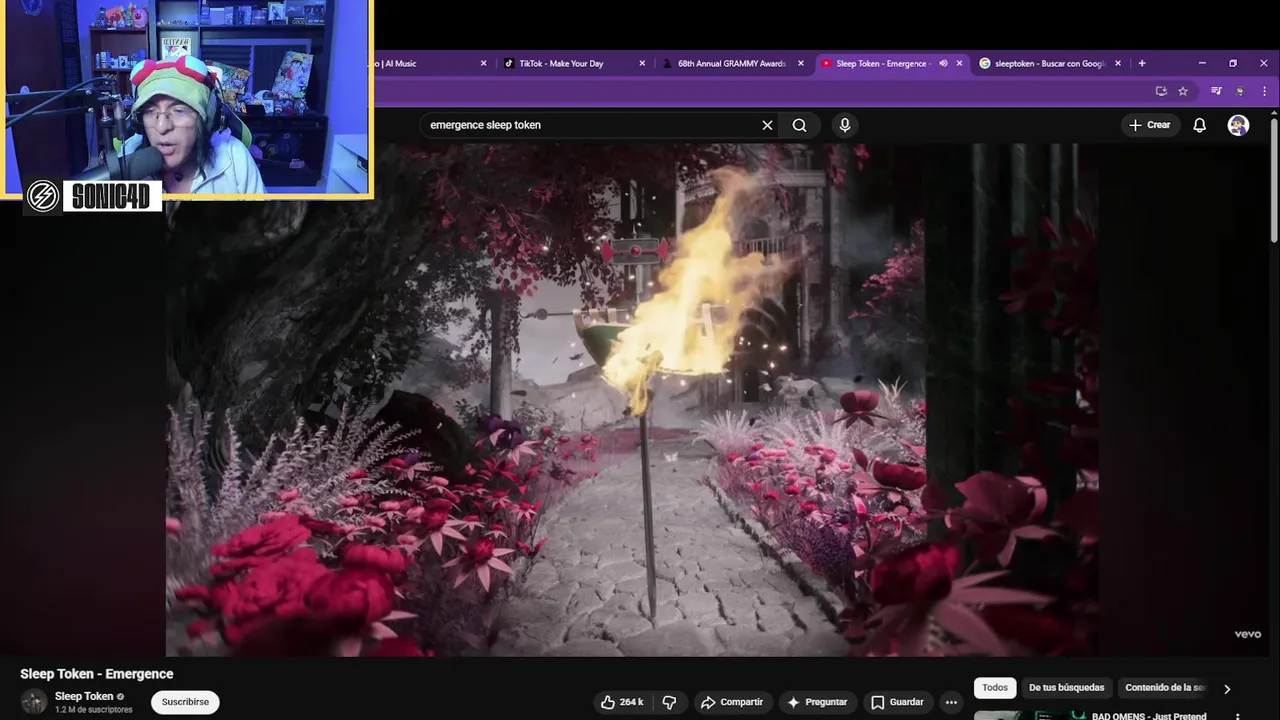Click the 1.2 M de suscriptores text

tap(94, 710)
